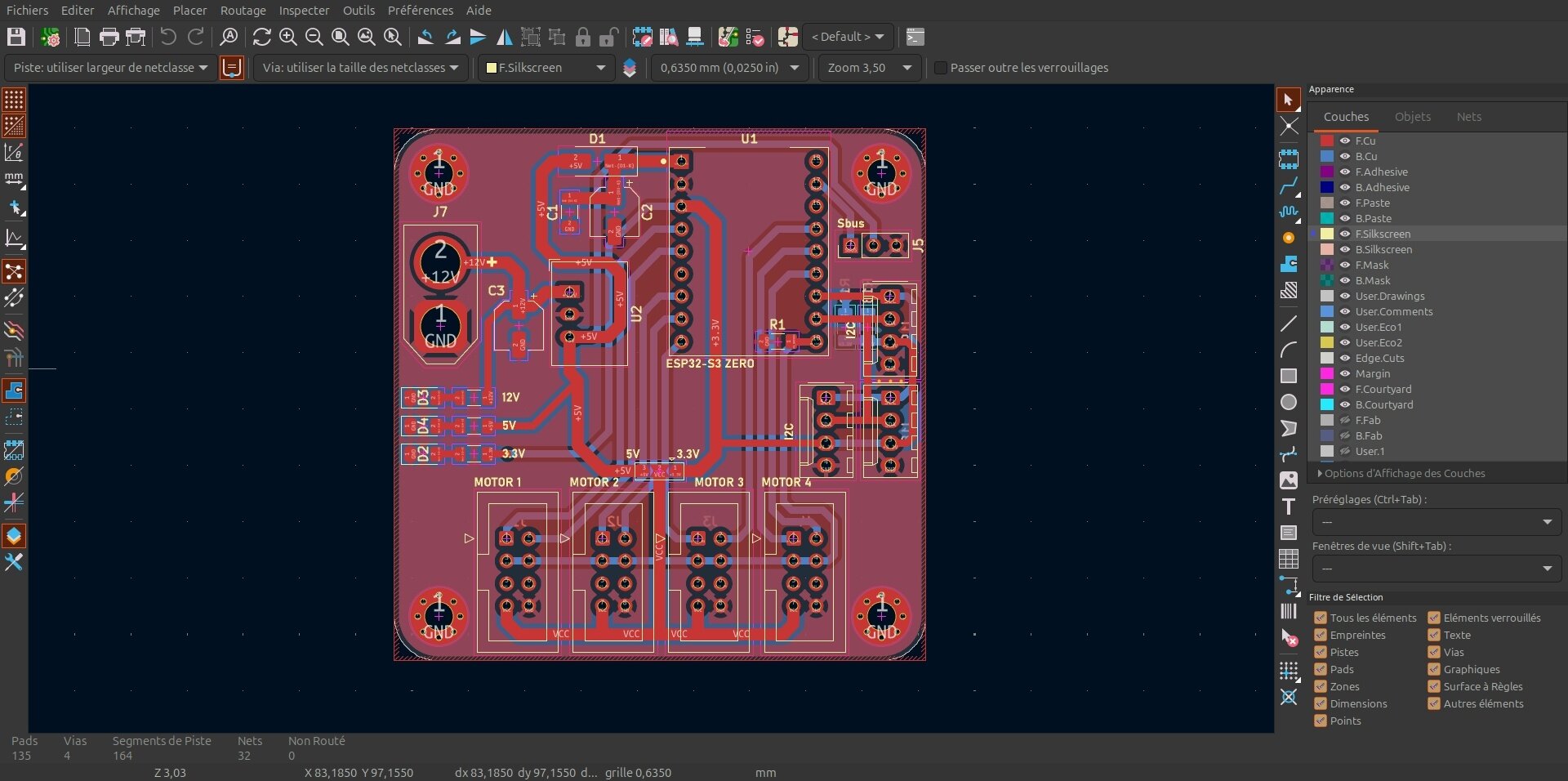
Task: Open the Préréglages presets dropdown
Action: coord(1437,522)
